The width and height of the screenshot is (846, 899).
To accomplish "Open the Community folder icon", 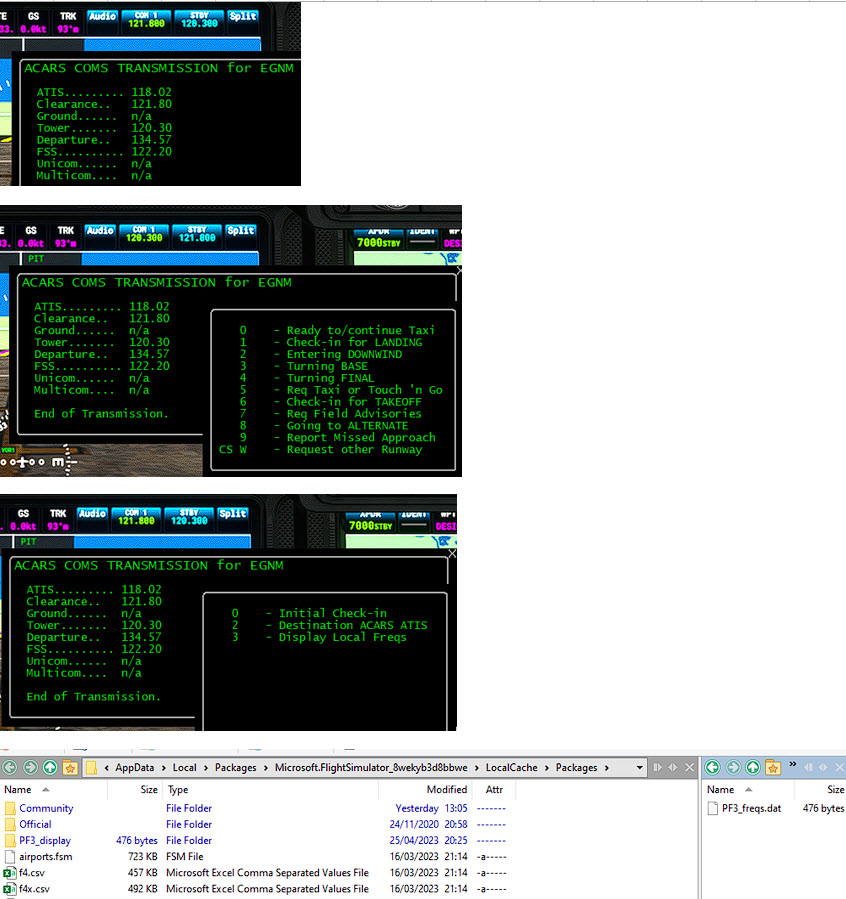I will coord(10,808).
